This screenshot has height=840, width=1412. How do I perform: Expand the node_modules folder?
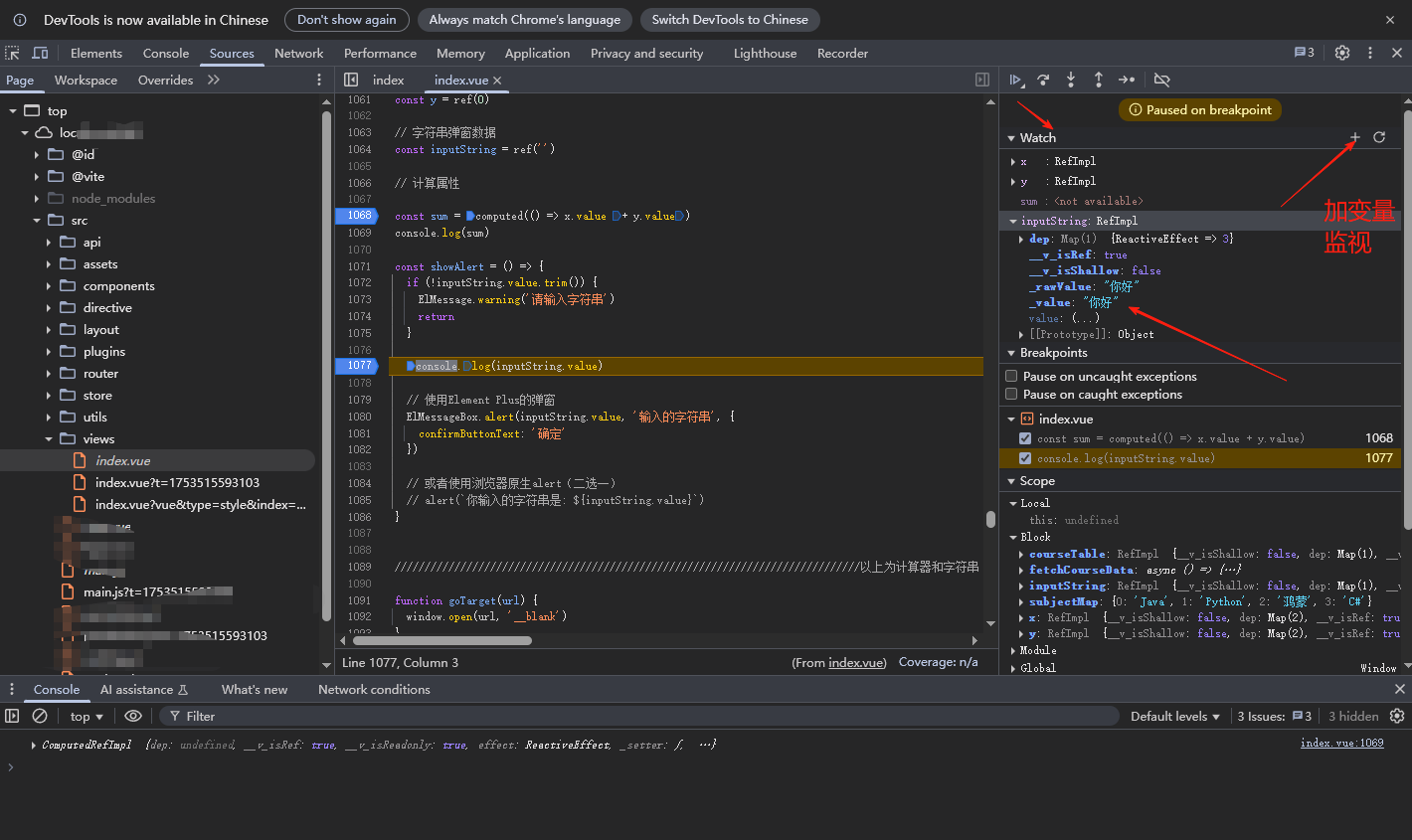pyautogui.click(x=37, y=199)
